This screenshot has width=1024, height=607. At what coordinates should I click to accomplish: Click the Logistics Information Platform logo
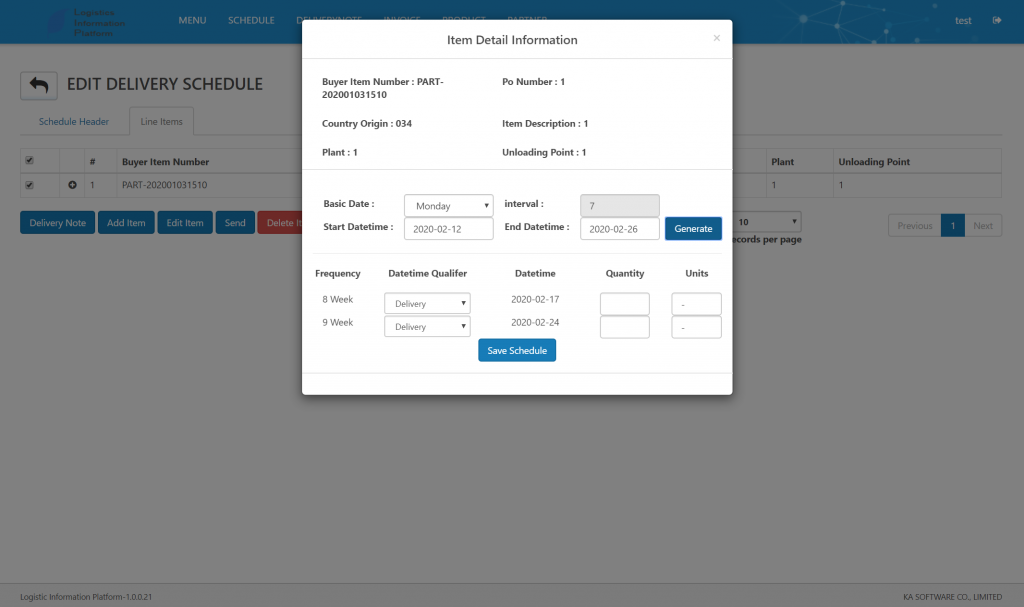86,22
